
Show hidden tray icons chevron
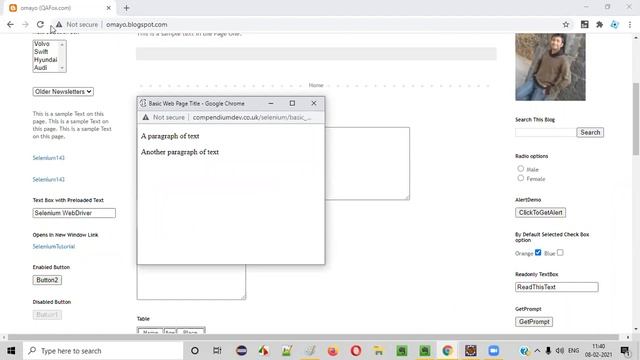[537, 351]
